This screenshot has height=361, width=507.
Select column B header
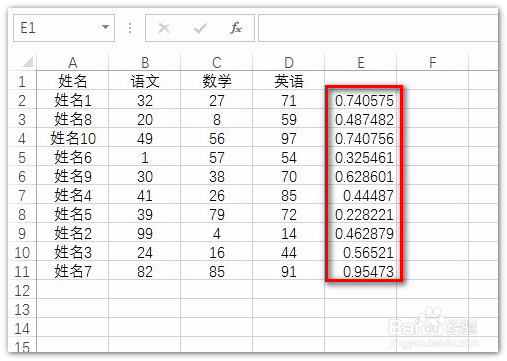click(144, 62)
